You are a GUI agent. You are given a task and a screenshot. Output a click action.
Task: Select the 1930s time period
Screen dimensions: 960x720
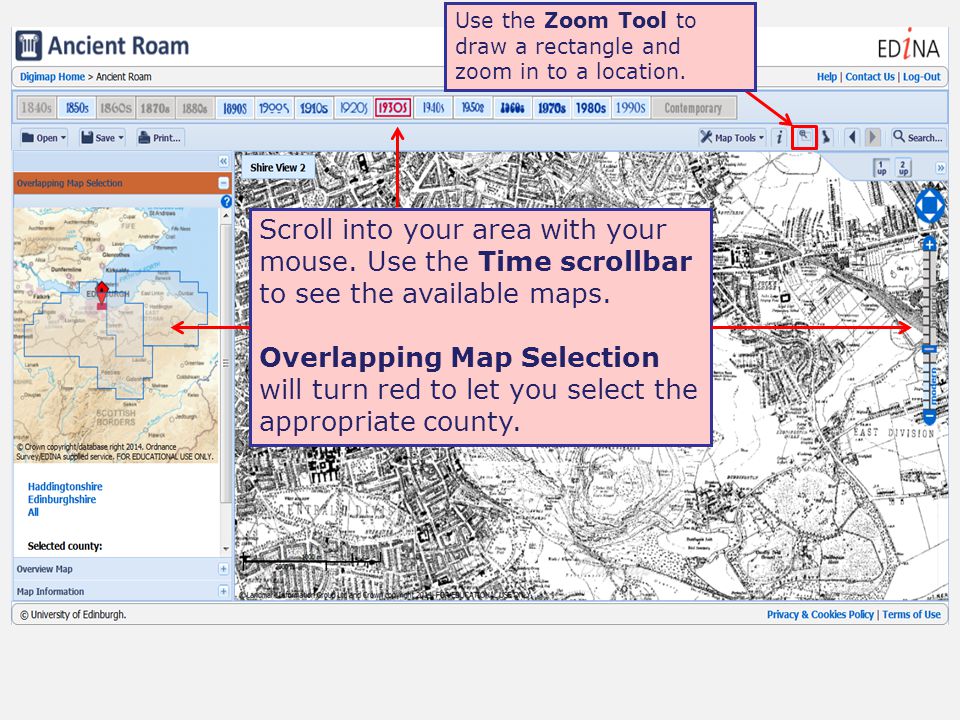point(392,108)
